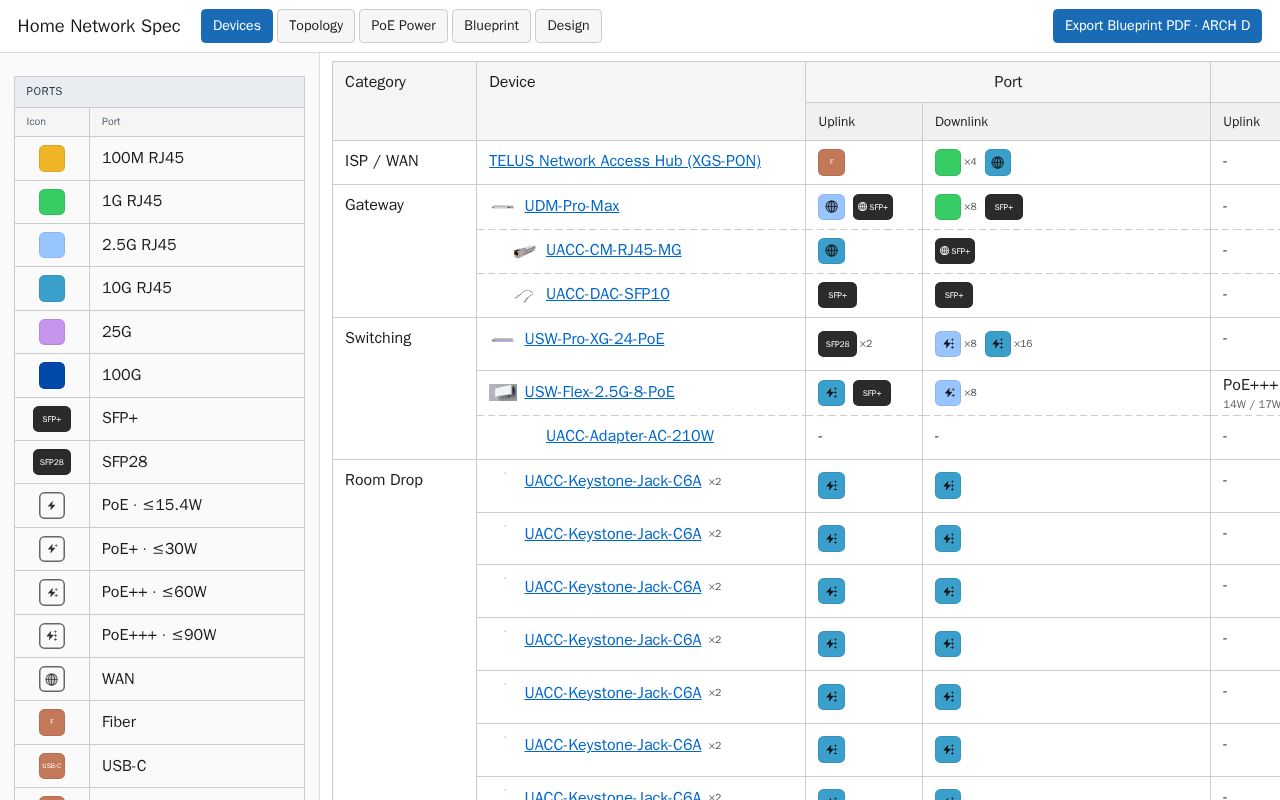Click the UACC-DAC-SFP10 cable thumbnail

[524, 295]
